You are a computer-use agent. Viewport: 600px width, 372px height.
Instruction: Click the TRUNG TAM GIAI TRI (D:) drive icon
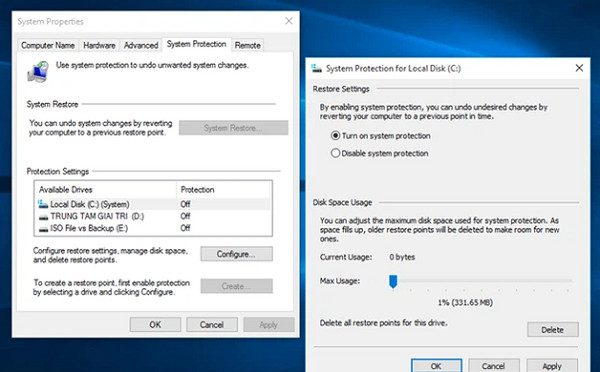click(44, 217)
